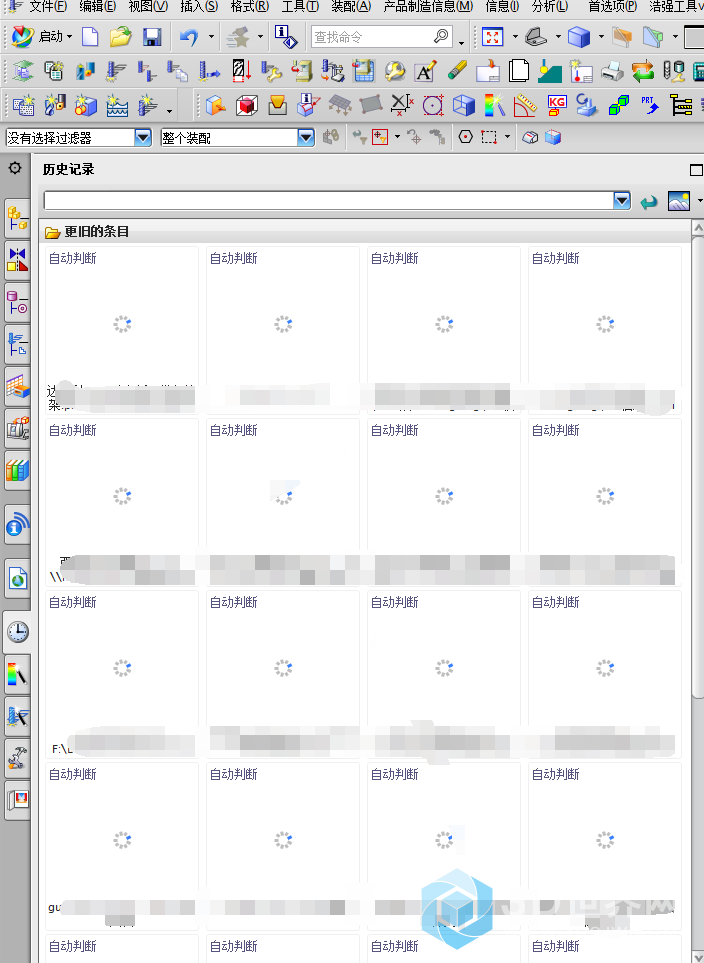The height and width of the screenshot is (963, 704).
Task: Click the red wireframe cube icon
Action: tap(246, 106)
